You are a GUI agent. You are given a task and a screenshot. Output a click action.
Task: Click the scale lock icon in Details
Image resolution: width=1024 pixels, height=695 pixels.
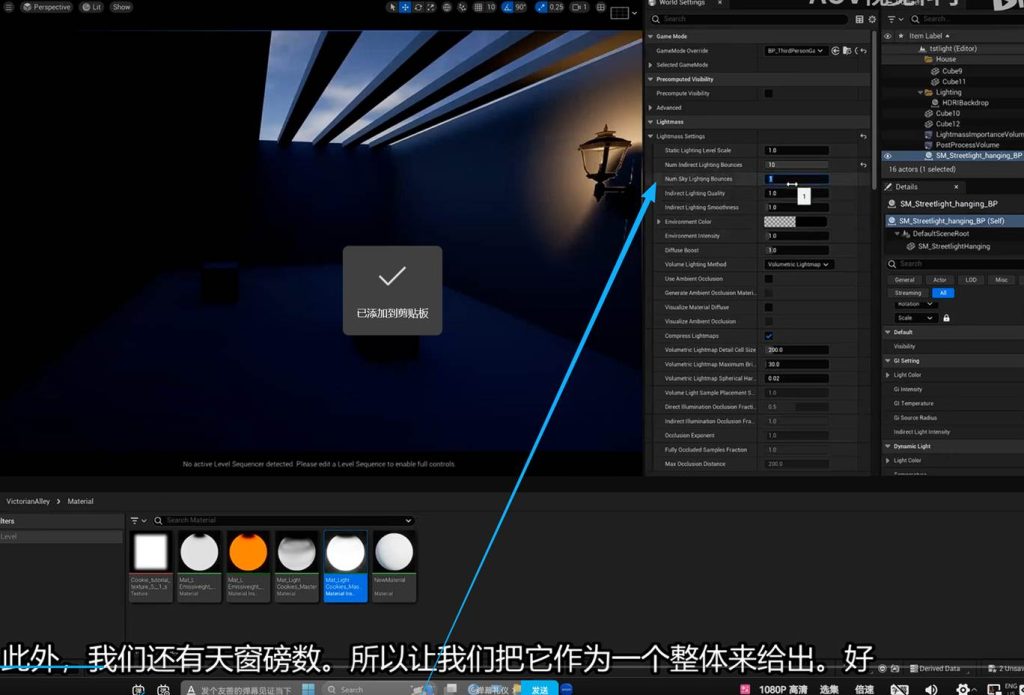pos(946,318)
